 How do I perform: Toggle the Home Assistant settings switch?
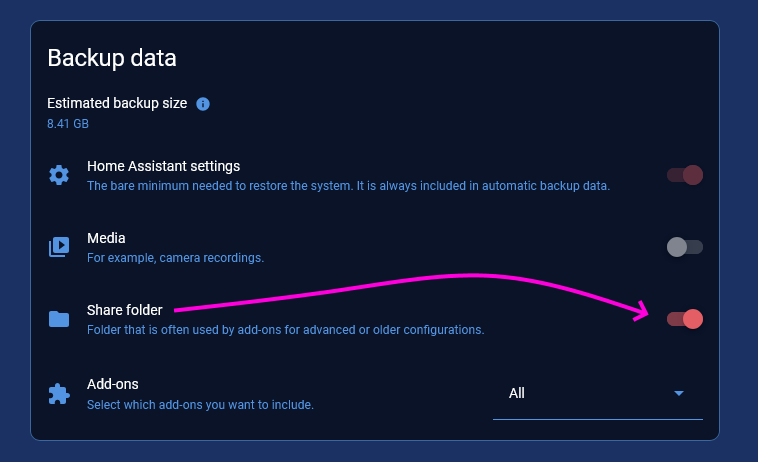point(685,175)
